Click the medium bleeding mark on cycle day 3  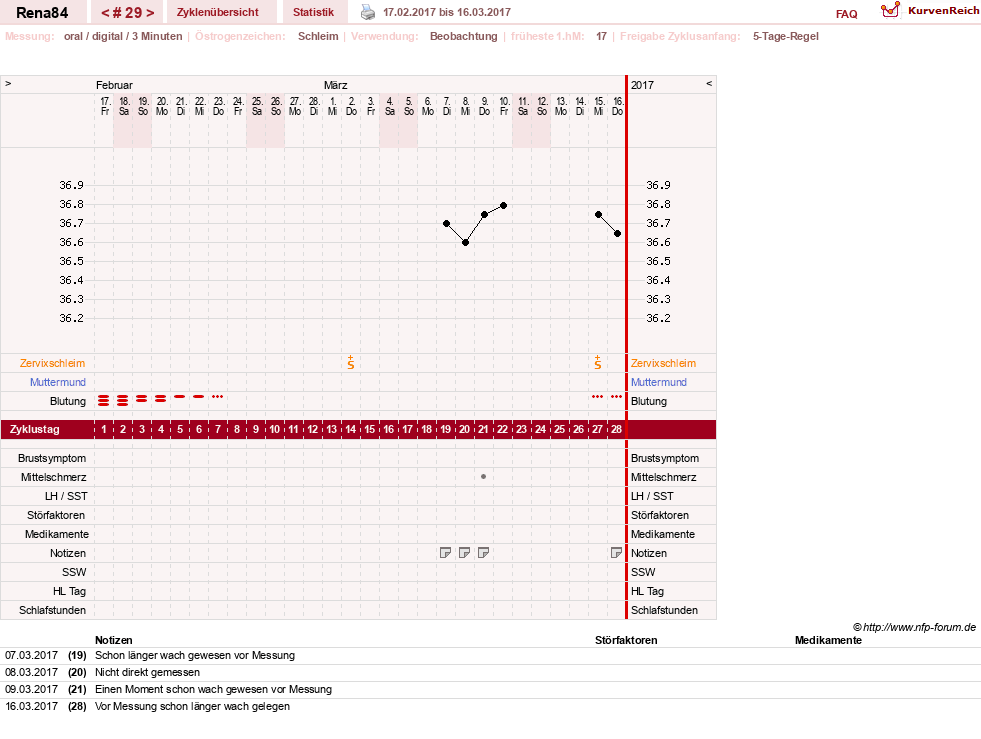coord(142,398)
